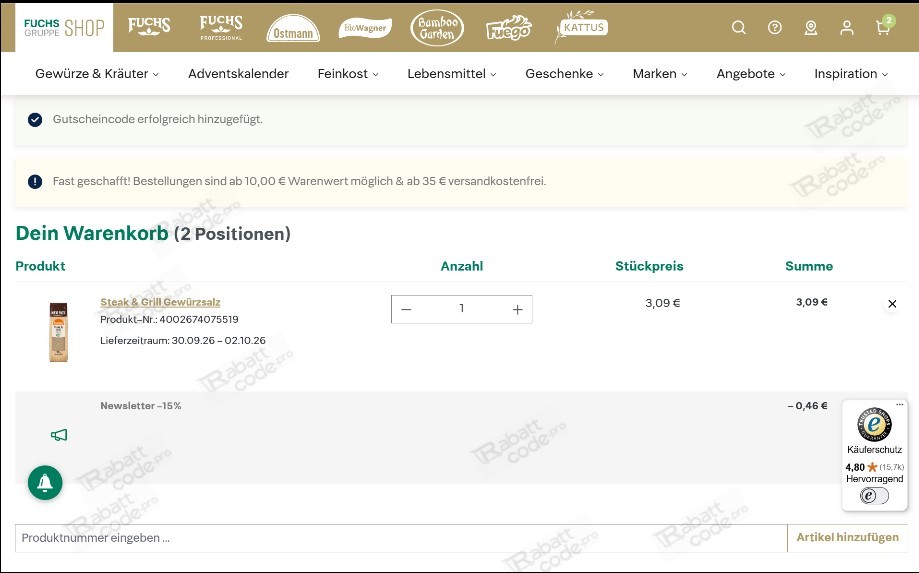Open the search magnifier icon
This screenshot has height=573, width=919.
click(738, 28)
